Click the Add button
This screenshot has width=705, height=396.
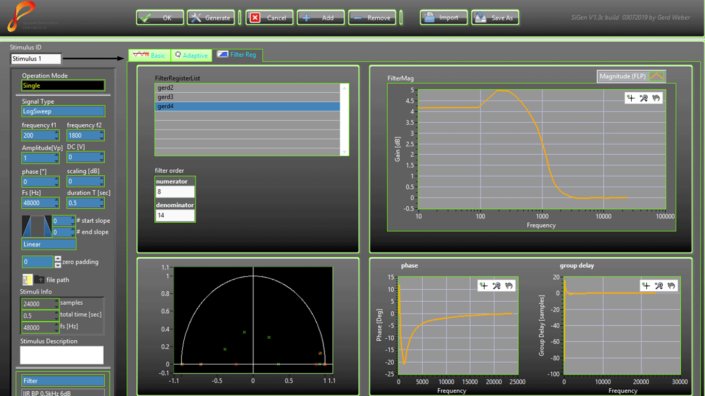point(321,18)
